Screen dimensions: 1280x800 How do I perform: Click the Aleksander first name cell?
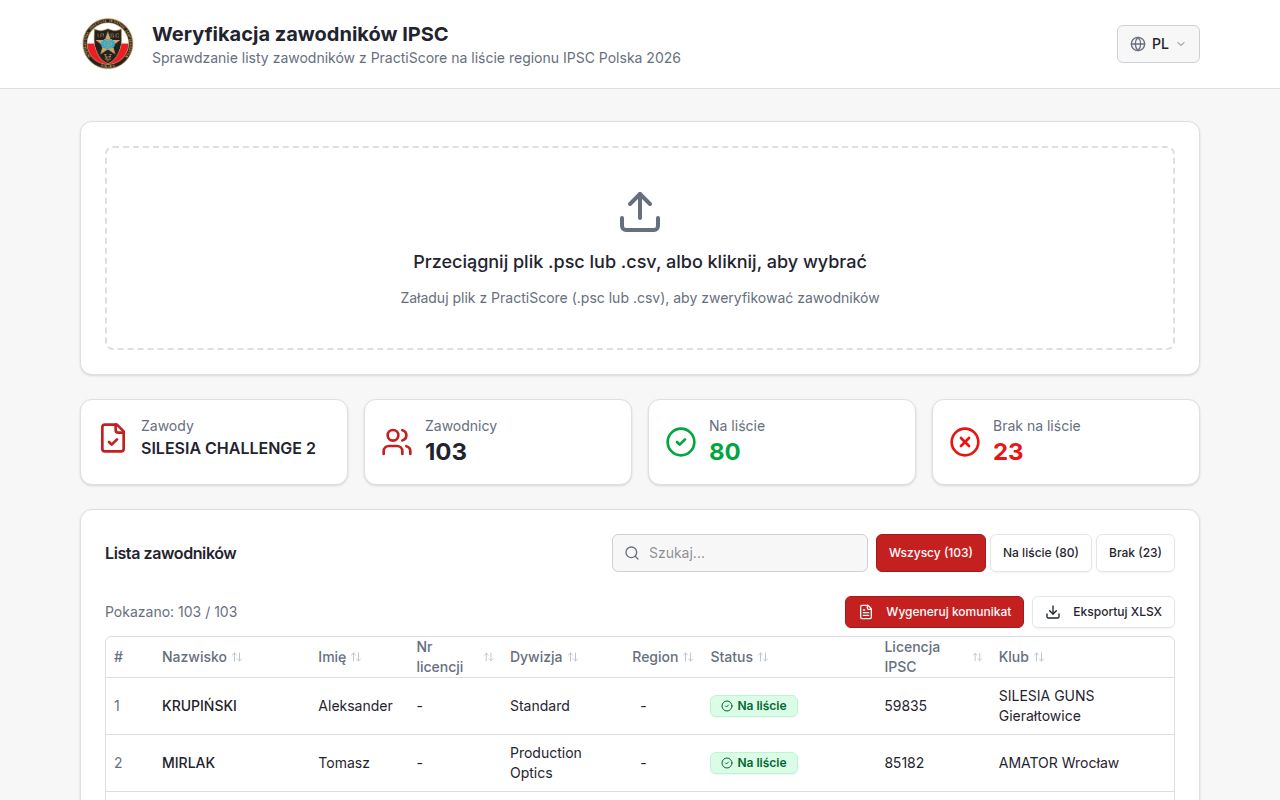(x=355, y=706)
